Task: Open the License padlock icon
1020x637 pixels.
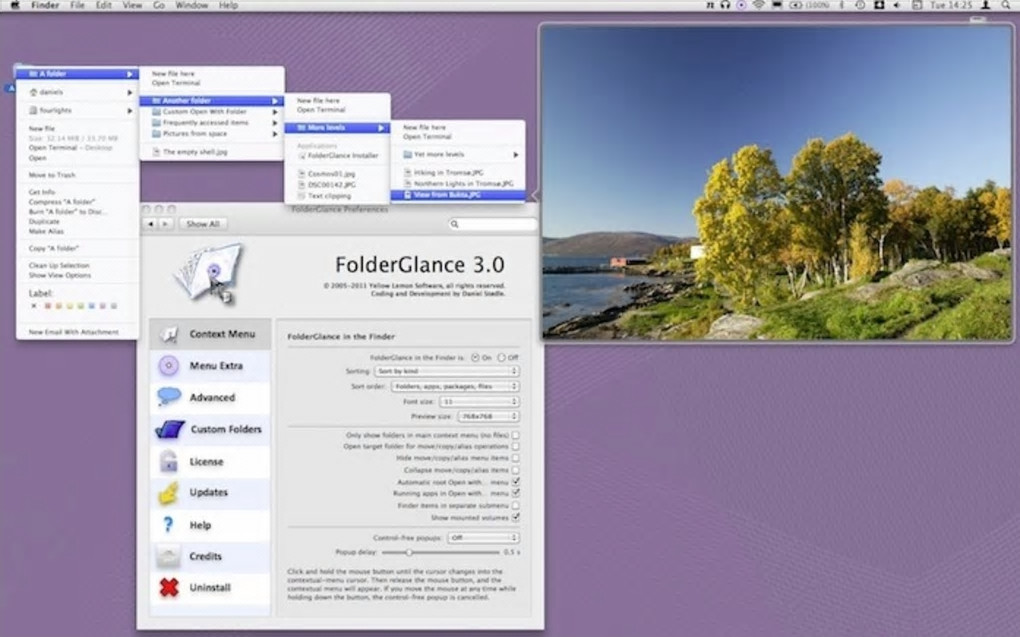Action: [169, 462]
